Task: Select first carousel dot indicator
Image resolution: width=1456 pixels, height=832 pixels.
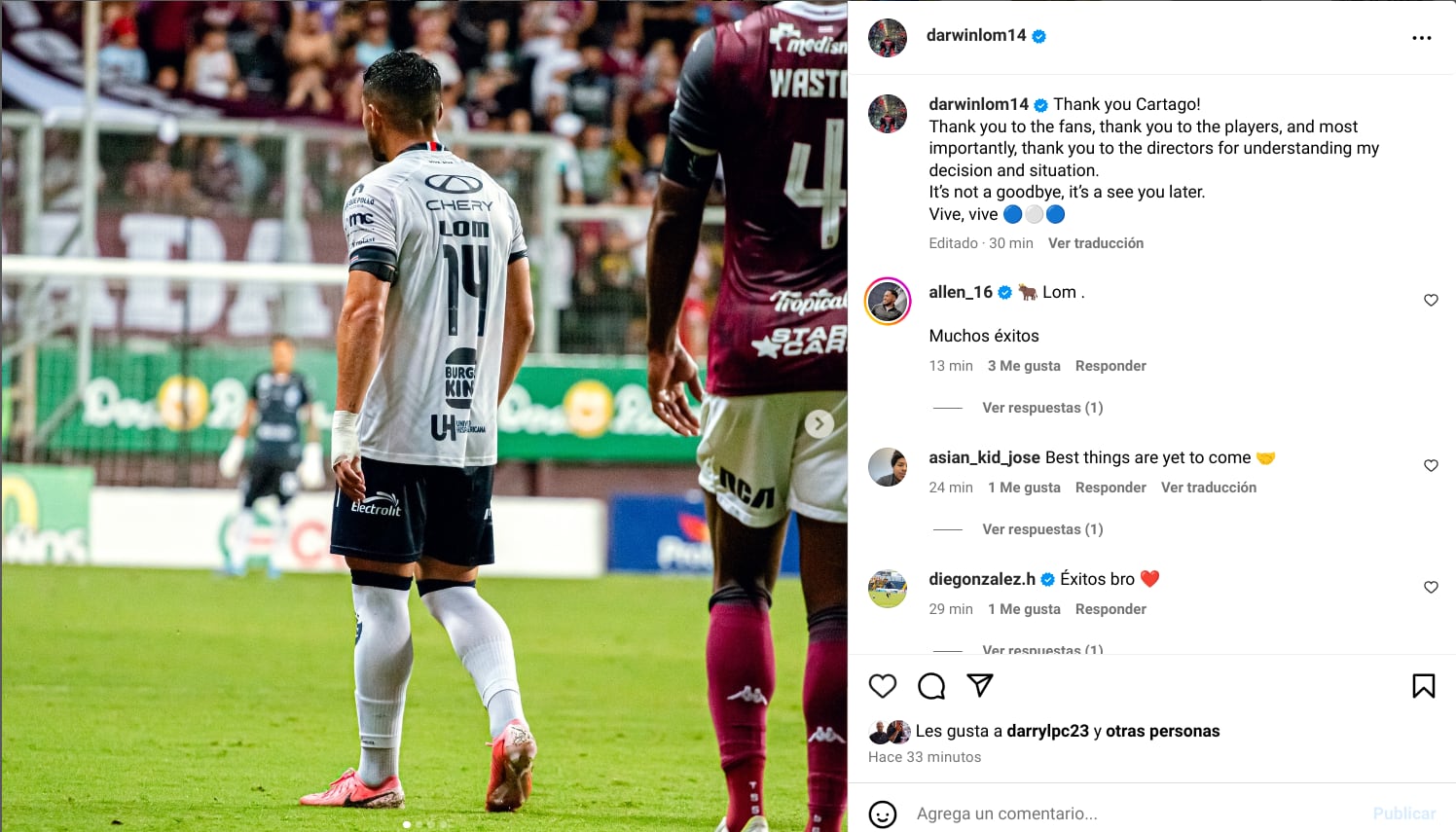Action: point(407,824)
